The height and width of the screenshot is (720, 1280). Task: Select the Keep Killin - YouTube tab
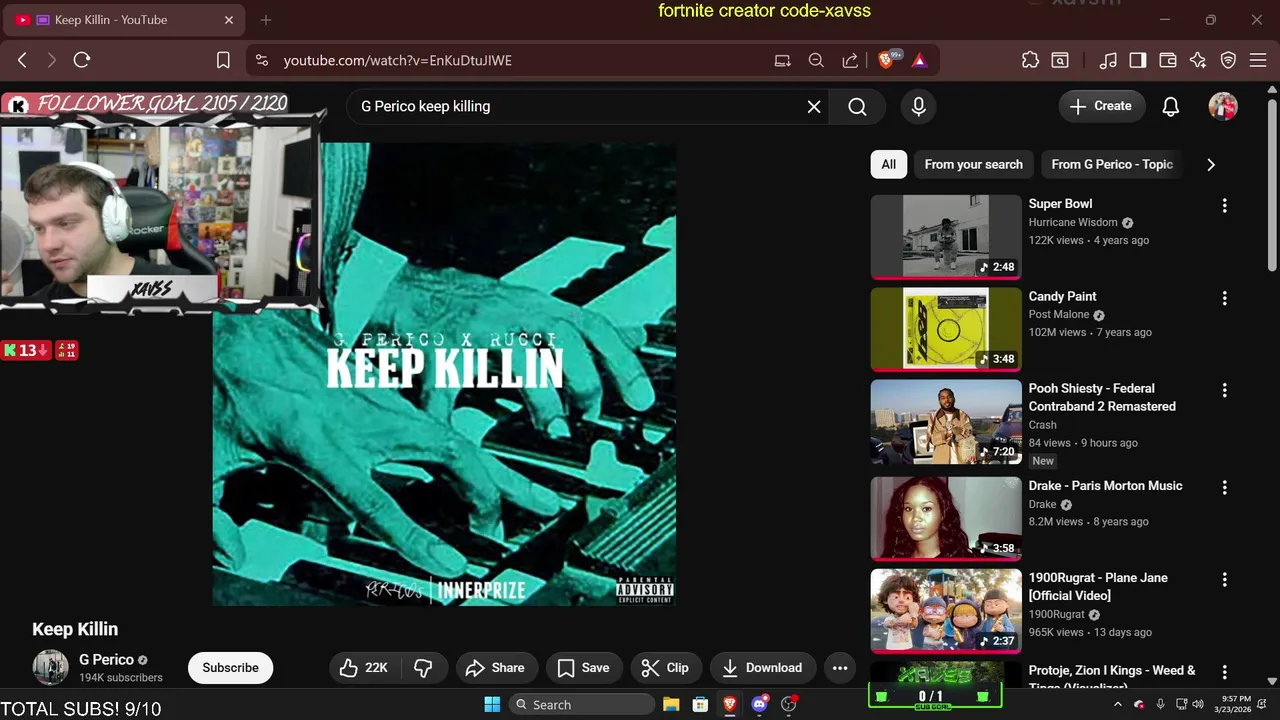point(122,20)
